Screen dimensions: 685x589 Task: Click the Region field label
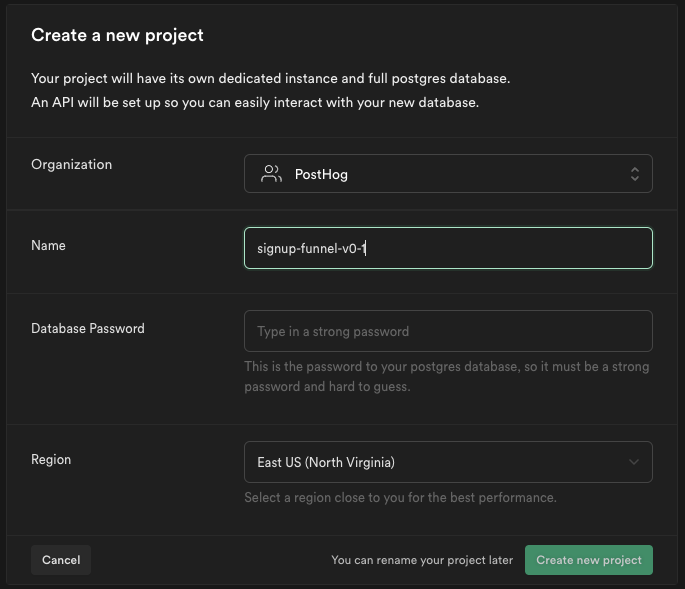point(51,459)
